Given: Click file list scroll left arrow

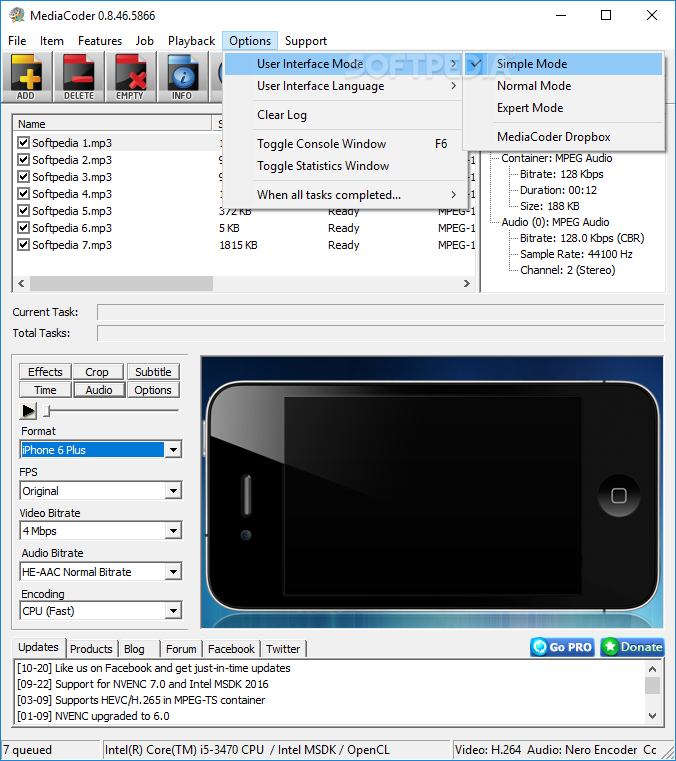Looking at the screenshot, I should pos(21,283).
